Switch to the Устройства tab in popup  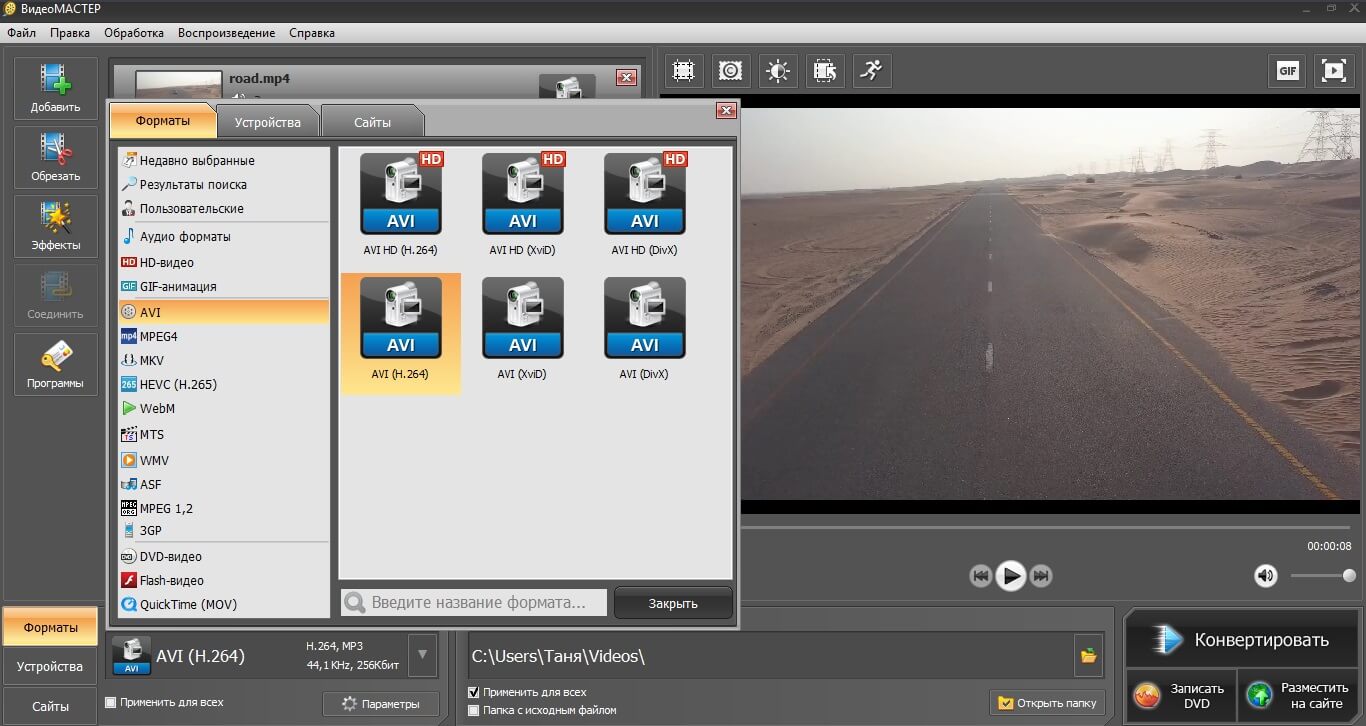click(268, 122)
